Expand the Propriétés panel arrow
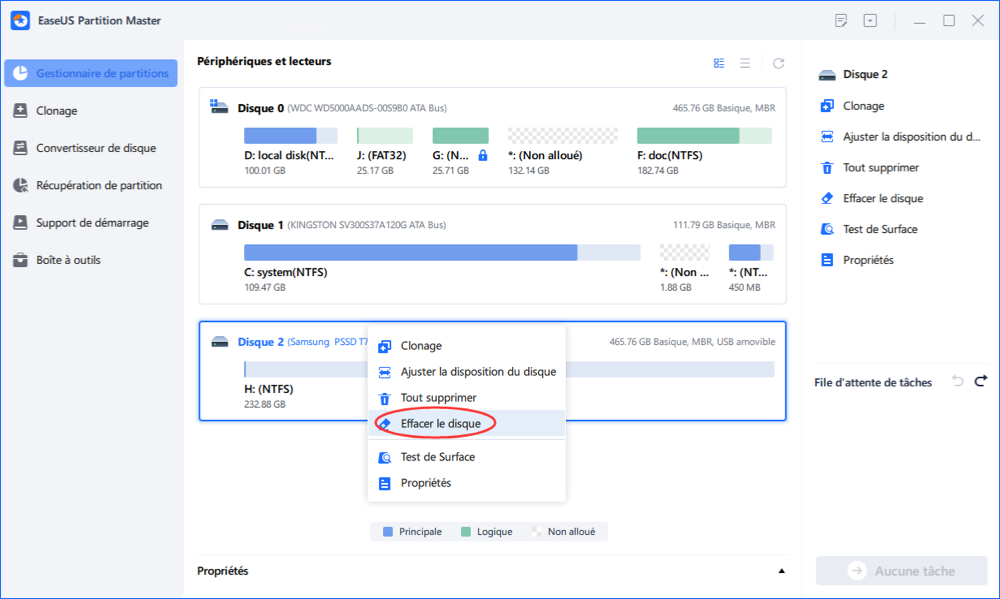The image size is (1000, 599). click(781, 571)
